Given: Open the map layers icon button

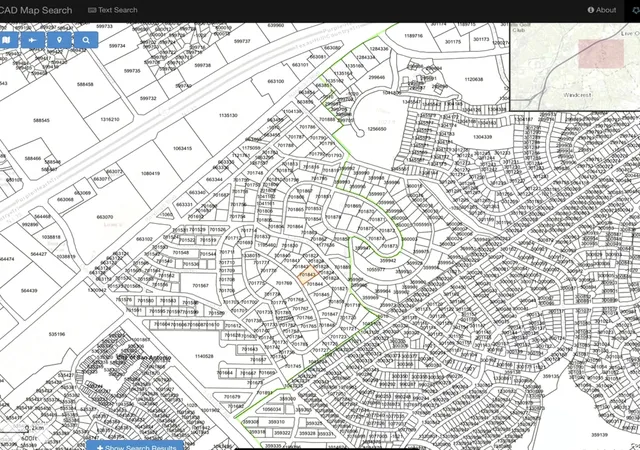Looking at the screenshot, I should click(7, 40).
